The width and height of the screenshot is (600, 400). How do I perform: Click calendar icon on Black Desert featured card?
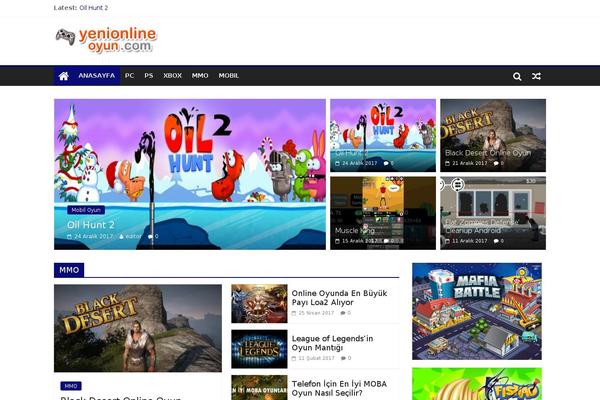(x=447, y=163)
